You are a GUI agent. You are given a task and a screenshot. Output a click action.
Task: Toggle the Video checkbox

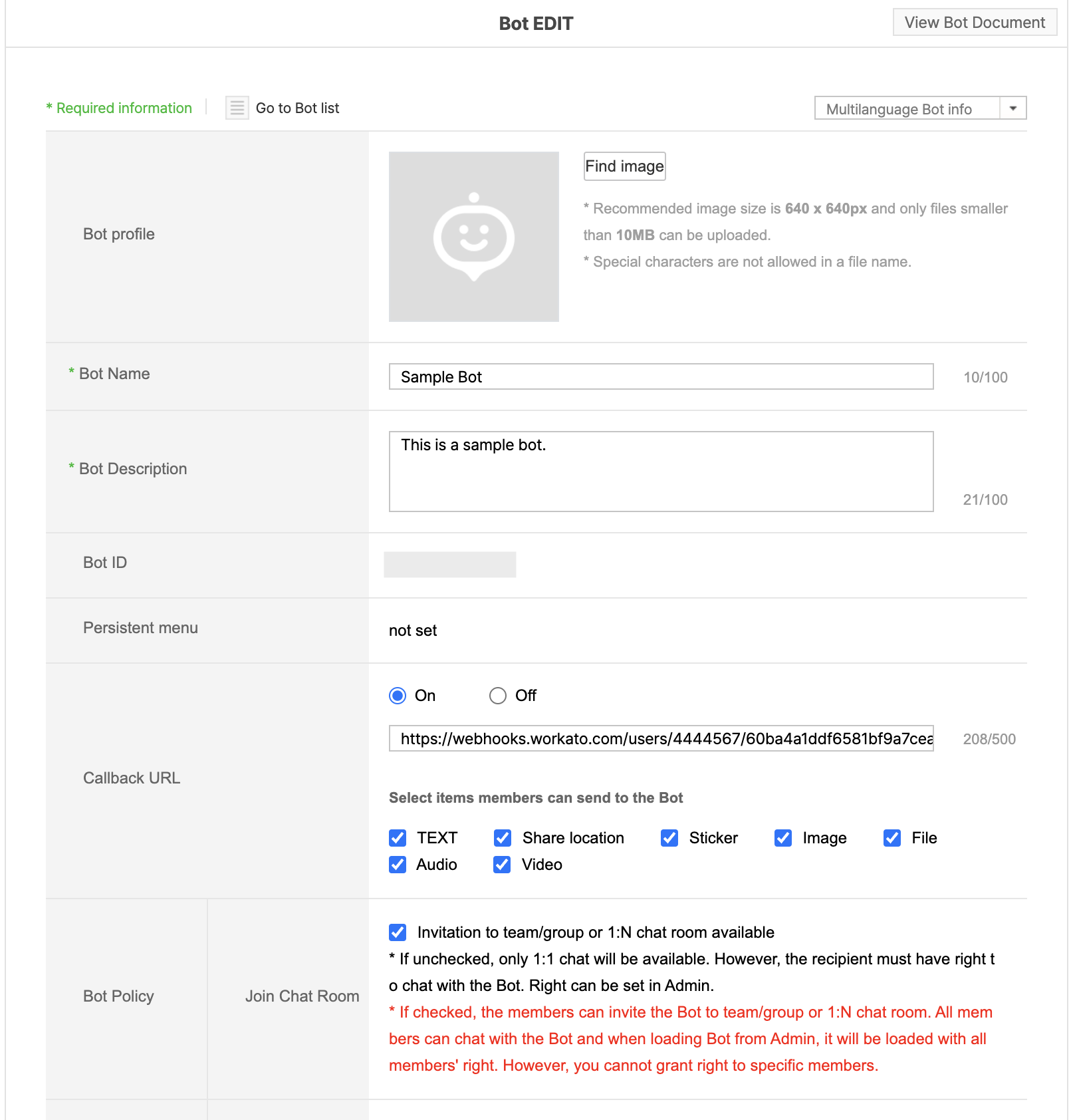point(503,865)
